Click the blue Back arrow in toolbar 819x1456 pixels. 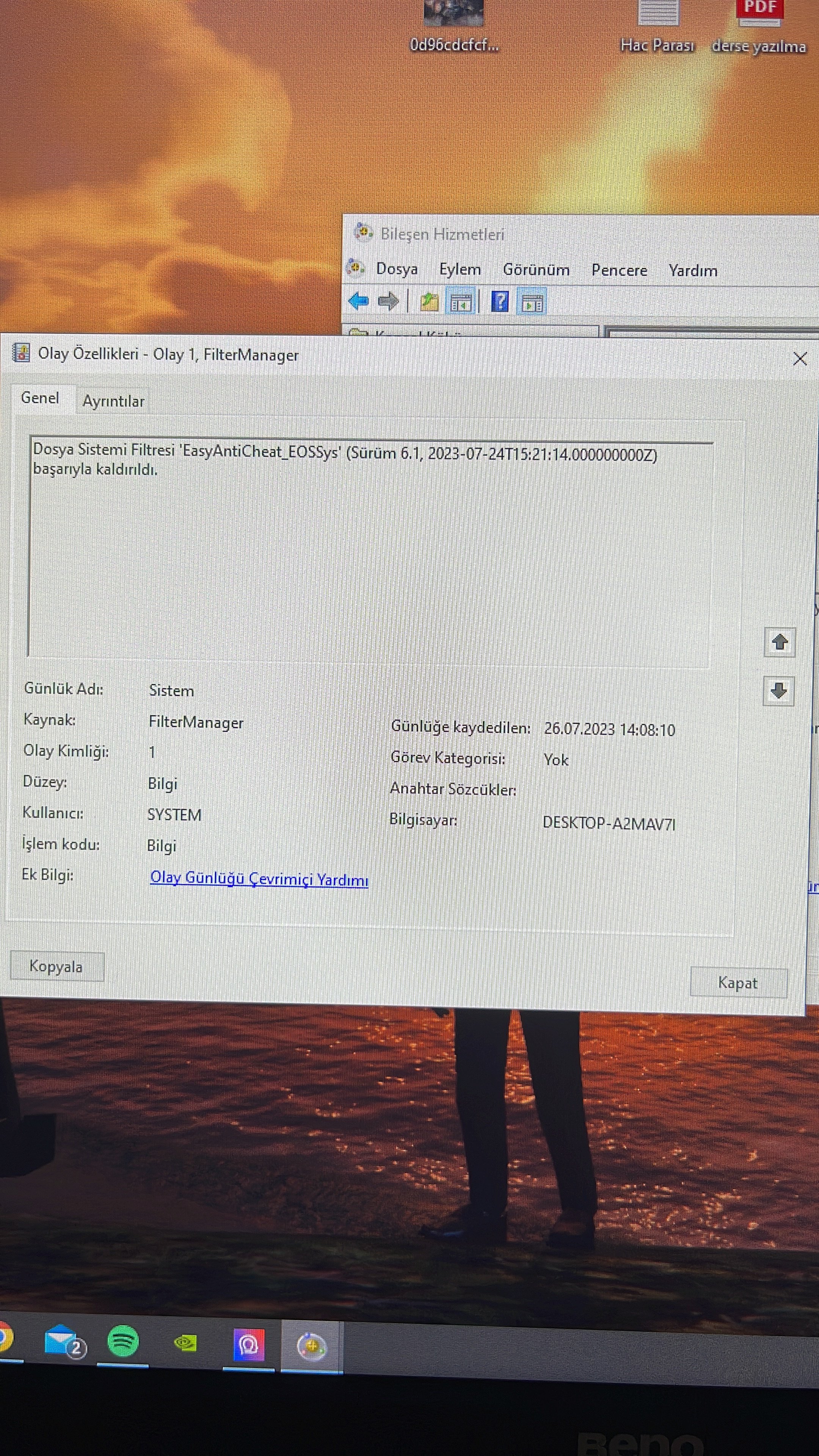pyautogui.click(x=359, y=301)
